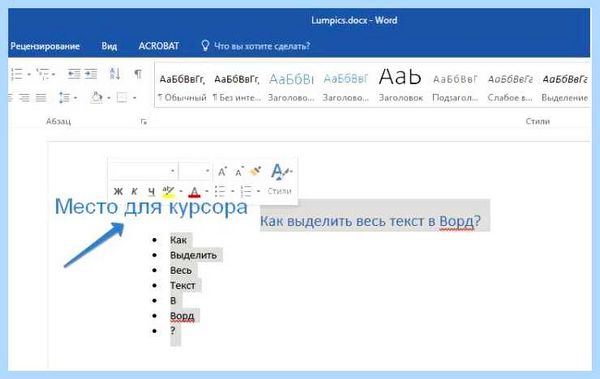
Task: Apply the Слабое в... style
Action: (510, 87)
